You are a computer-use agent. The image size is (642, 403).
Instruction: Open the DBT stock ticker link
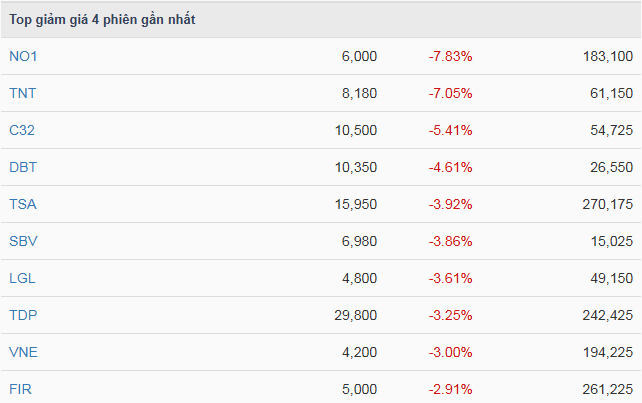23,168
